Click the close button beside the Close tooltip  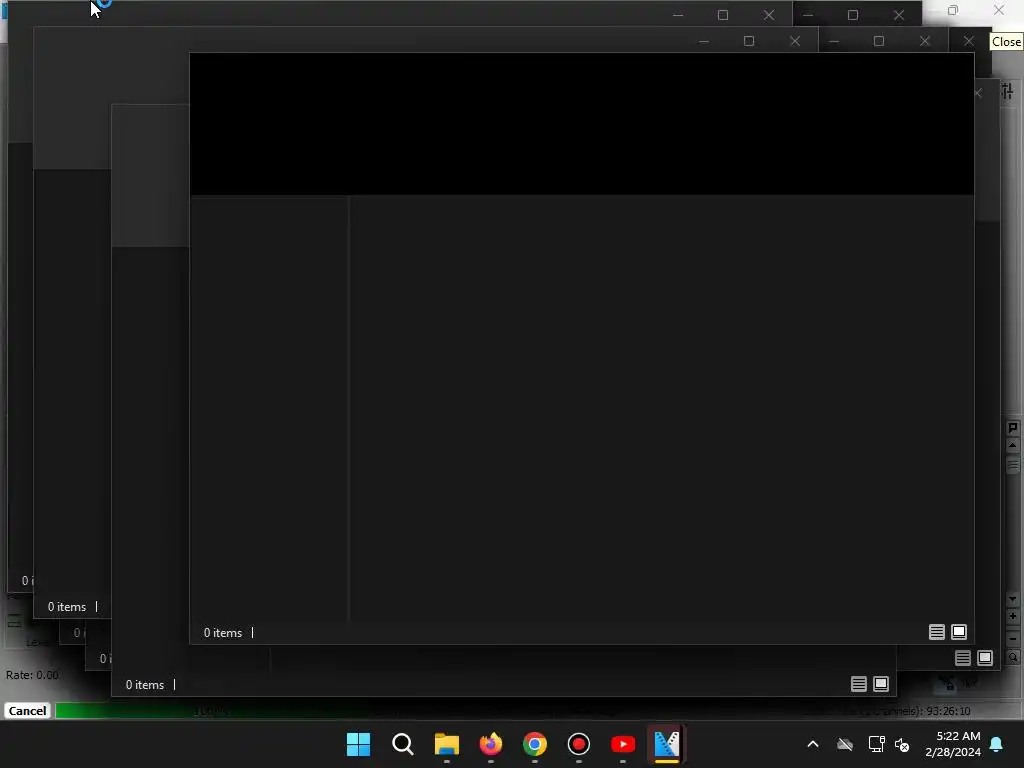click(968, 41)
